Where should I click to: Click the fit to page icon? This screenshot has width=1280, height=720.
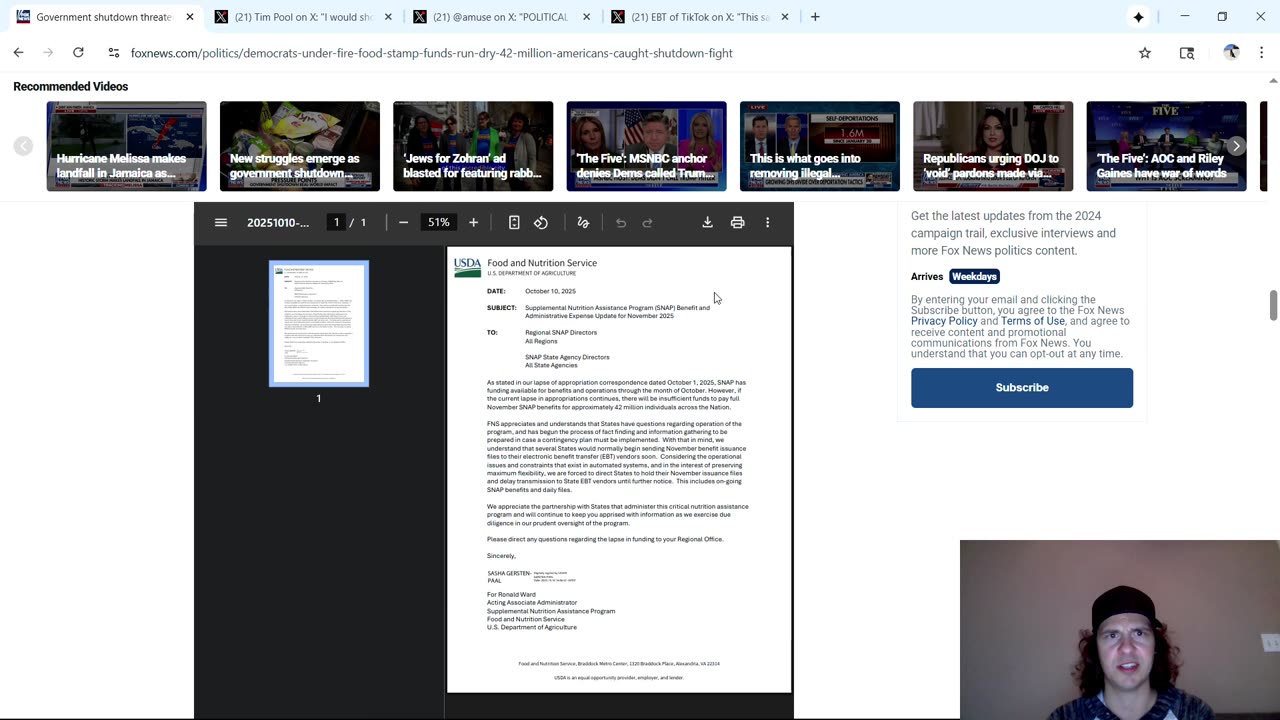point(514,222)
